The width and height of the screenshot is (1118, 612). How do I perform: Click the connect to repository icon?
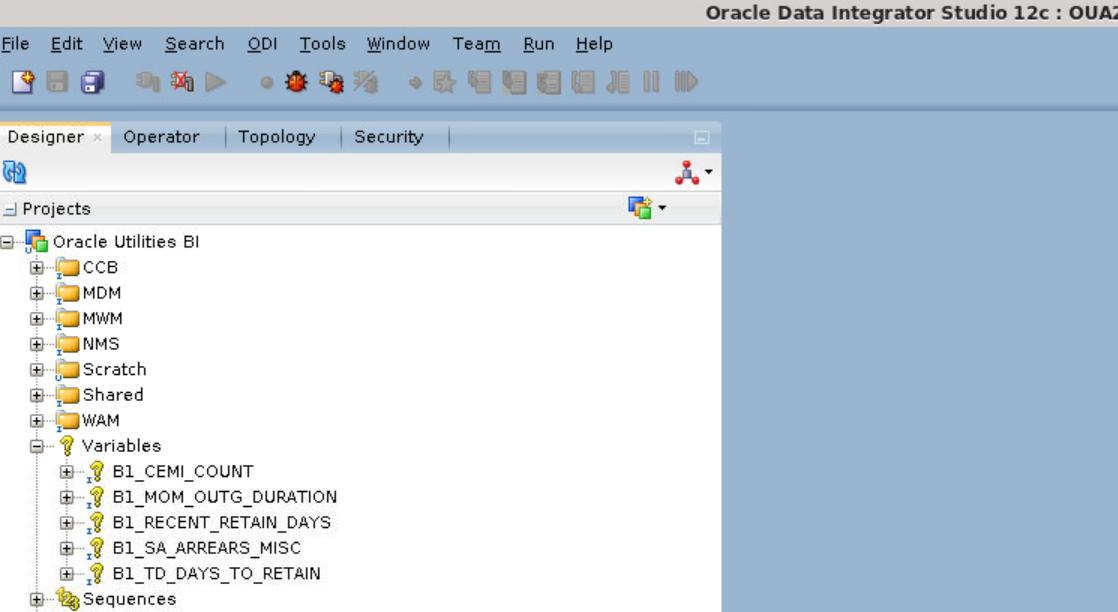(x=148, y=82)
